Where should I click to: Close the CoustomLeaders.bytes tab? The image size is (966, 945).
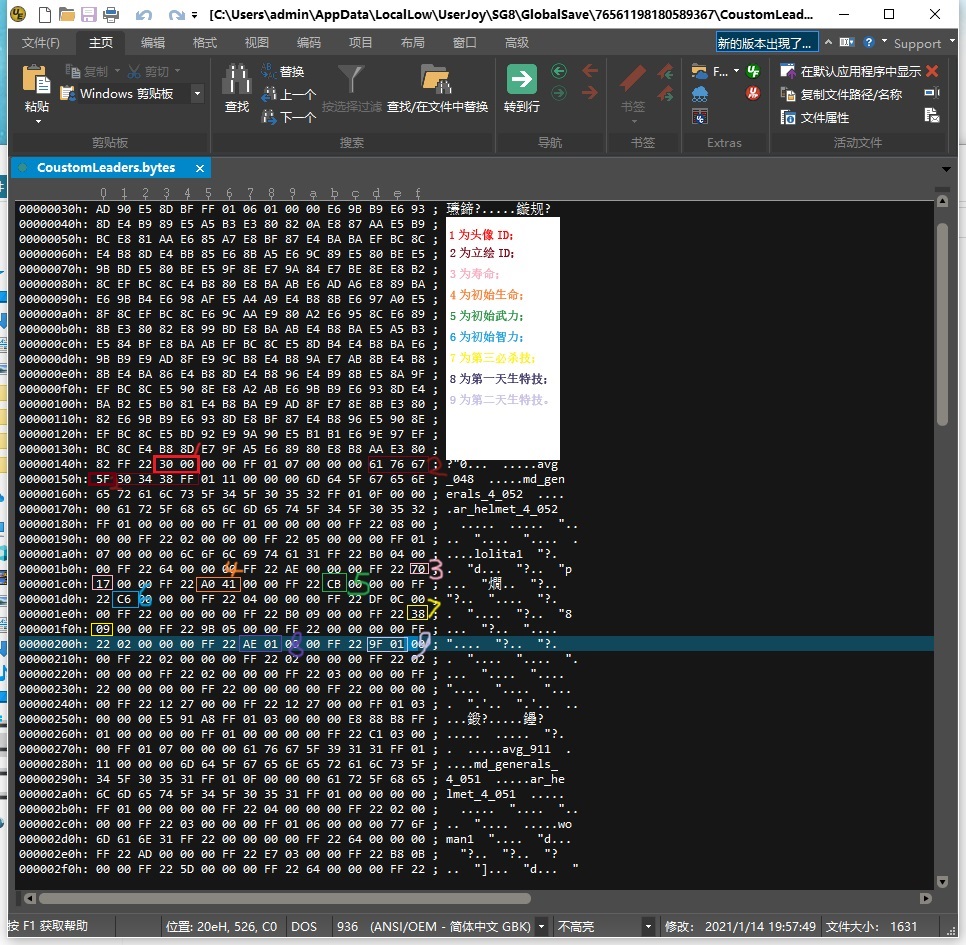point(200,168)
